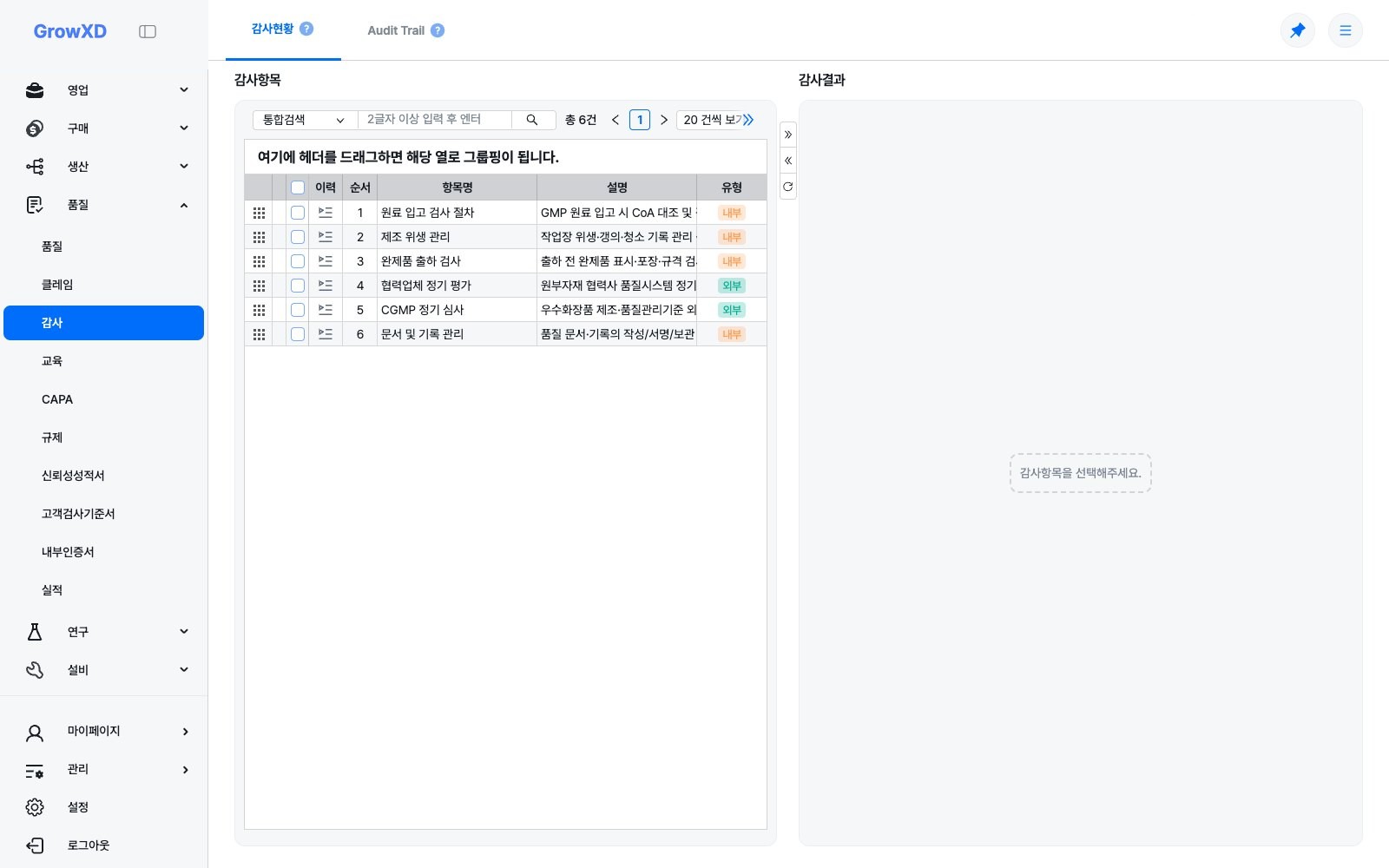Collapse panel with the « splitter button
Viewport: 1389px width, 868px height.
point(788,161)
